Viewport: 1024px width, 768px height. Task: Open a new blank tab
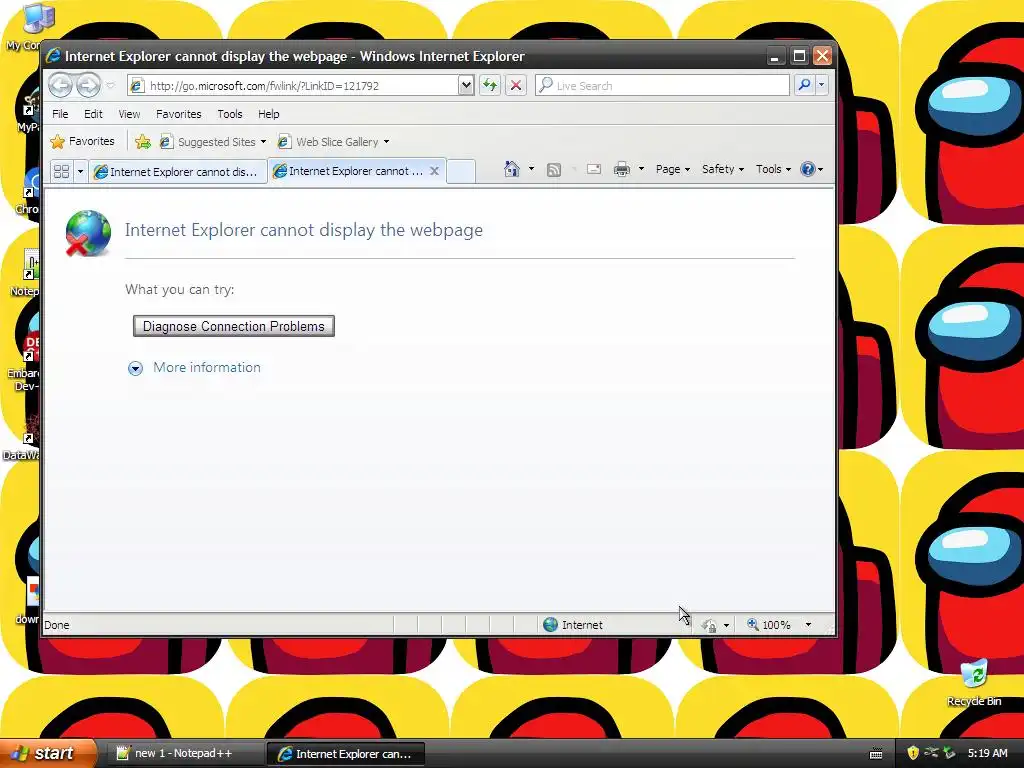(460, 171)
